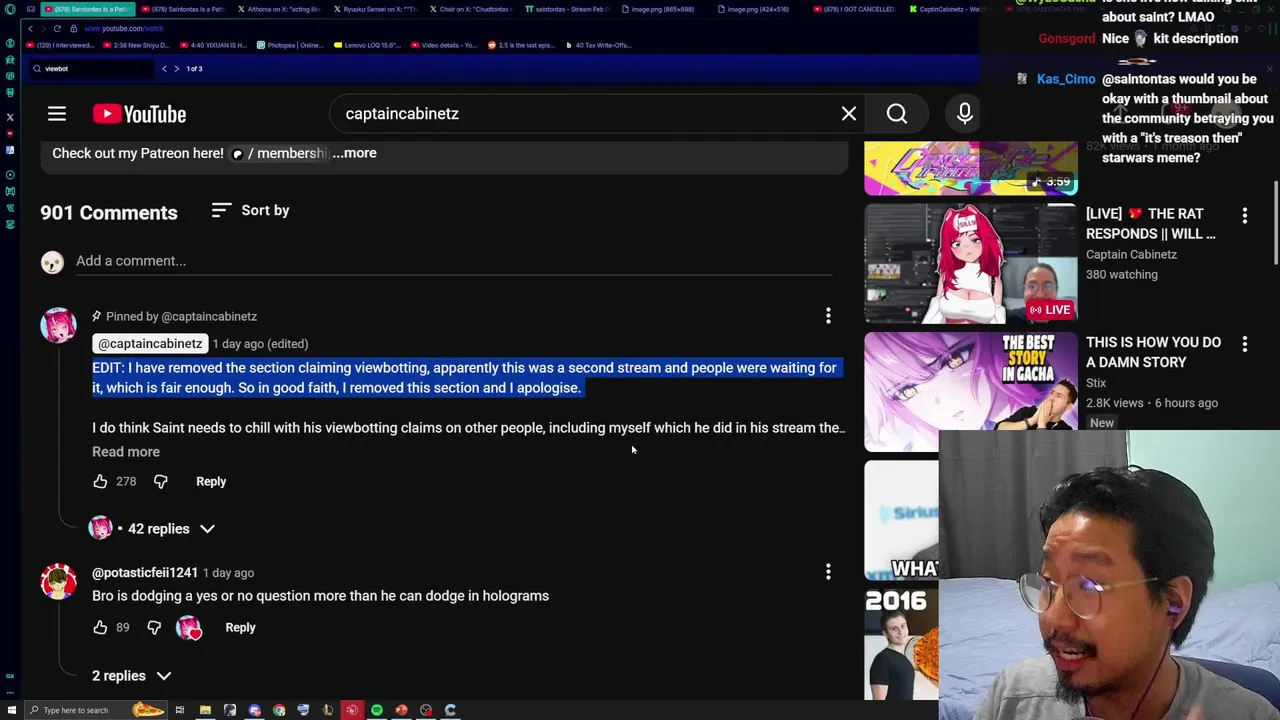Open 'THE RAT RESPONDS' live video thumbnail

coord(970,264)
